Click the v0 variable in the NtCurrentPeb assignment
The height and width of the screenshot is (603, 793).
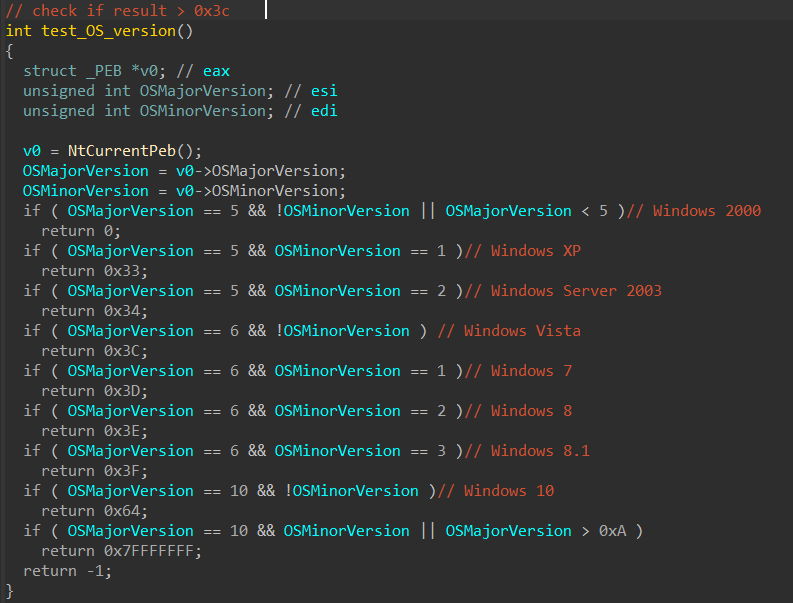click(x=32, y=151)
